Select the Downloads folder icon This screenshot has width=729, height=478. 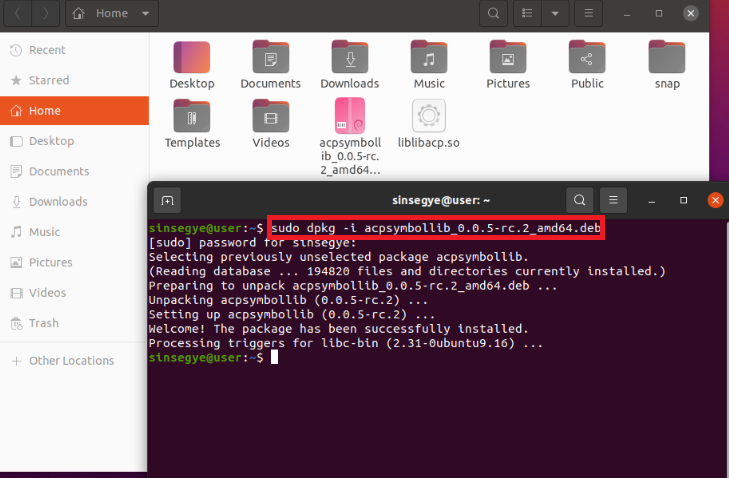350,57
